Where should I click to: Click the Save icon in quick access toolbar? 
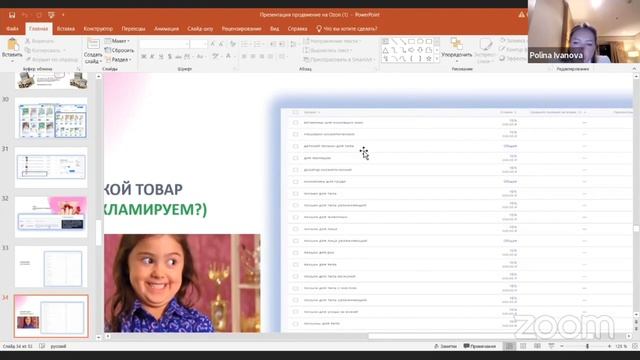pyautogui.click(x=12, y=15)
